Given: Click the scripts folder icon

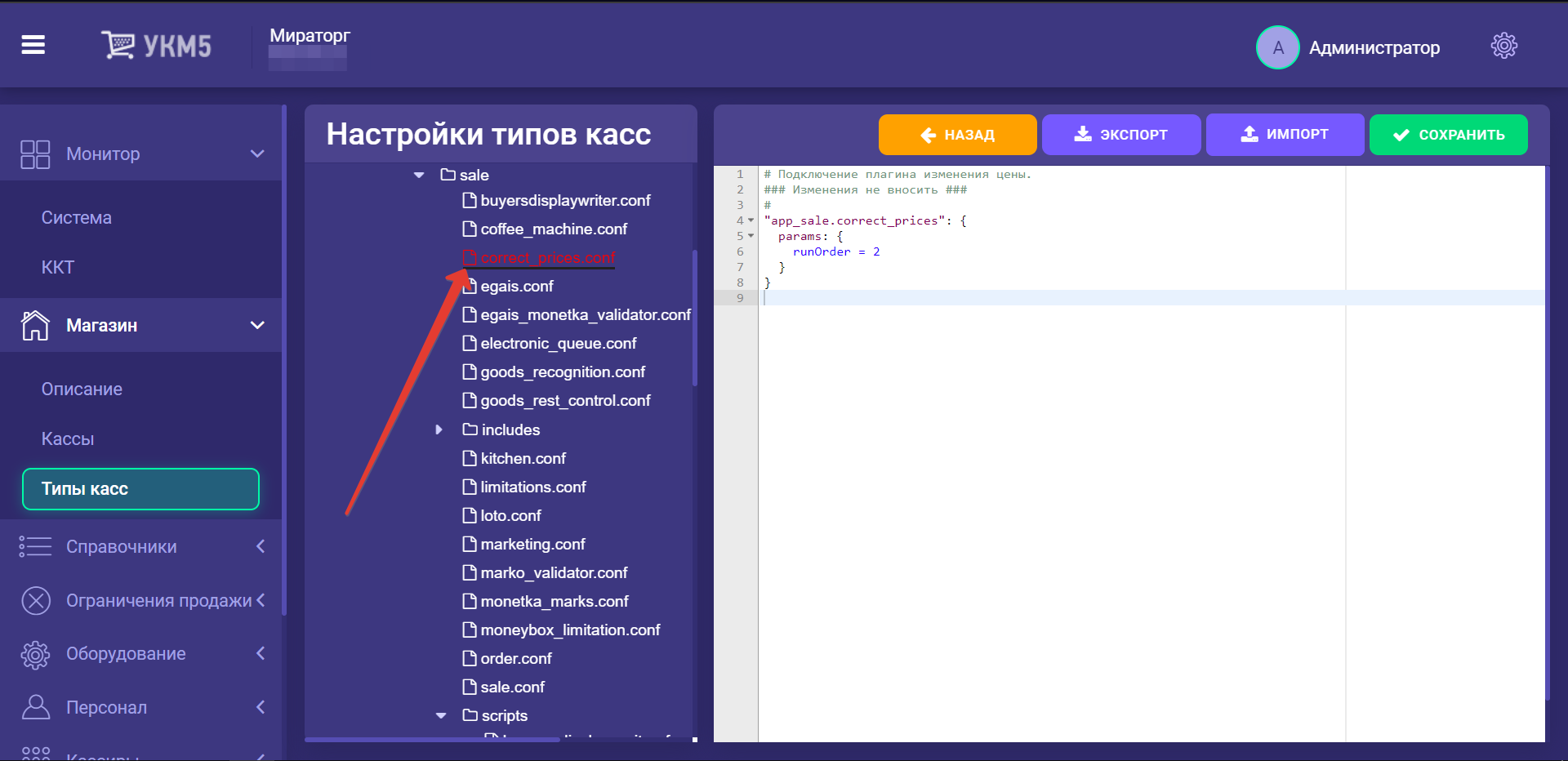Looking at the screenshot, I should (470, 714).
